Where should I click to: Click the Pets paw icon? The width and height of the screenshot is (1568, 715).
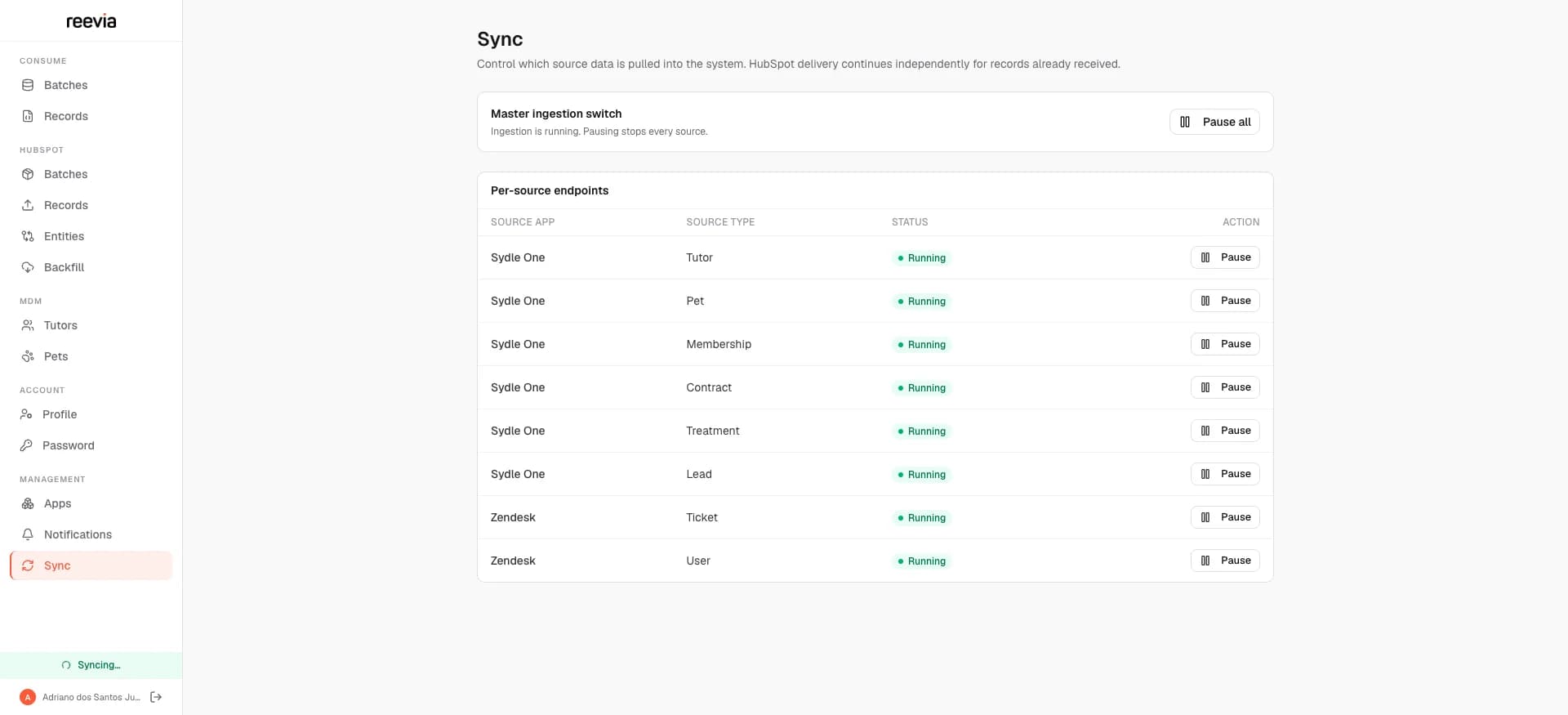click(x=28, y=356)
